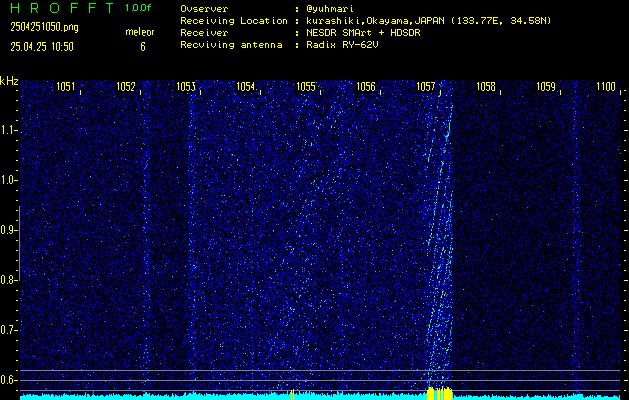This screenshot has width=629, height=400.
Task: Click the 1056 time axis marker
Action: 366,87
